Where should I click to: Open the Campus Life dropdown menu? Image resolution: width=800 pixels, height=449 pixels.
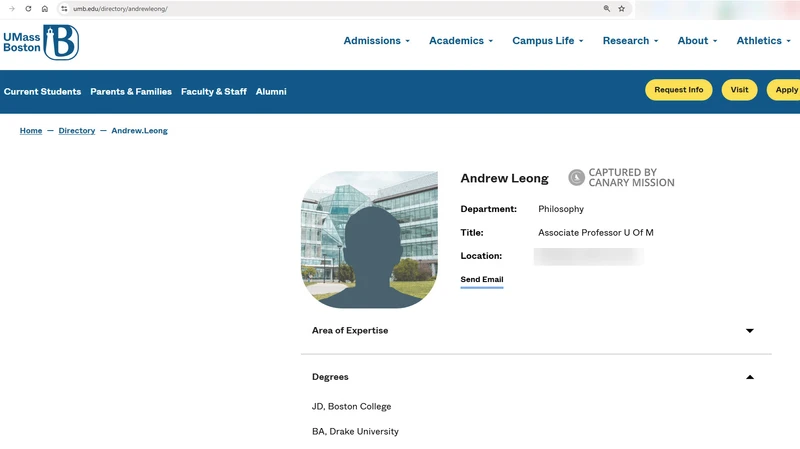pos(547,41)
